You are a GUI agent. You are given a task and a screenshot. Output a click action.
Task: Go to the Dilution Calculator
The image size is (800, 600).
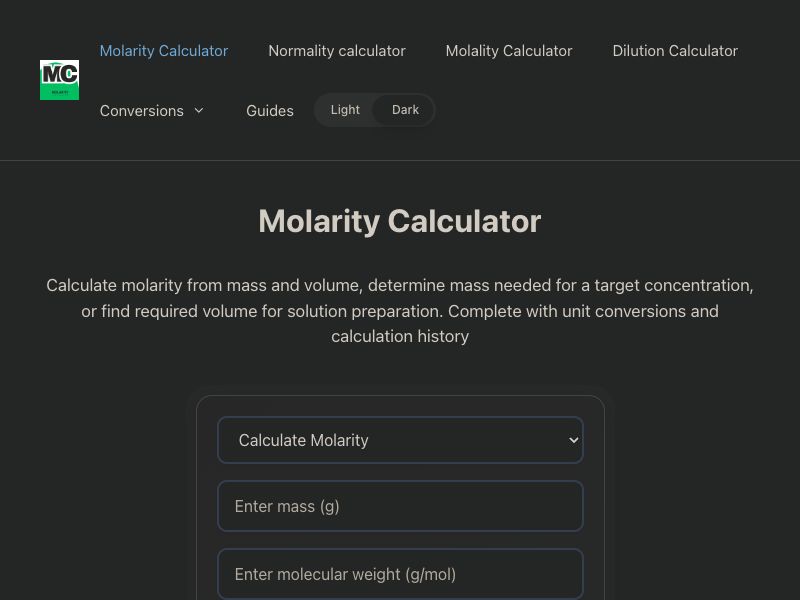pos(675,51)
